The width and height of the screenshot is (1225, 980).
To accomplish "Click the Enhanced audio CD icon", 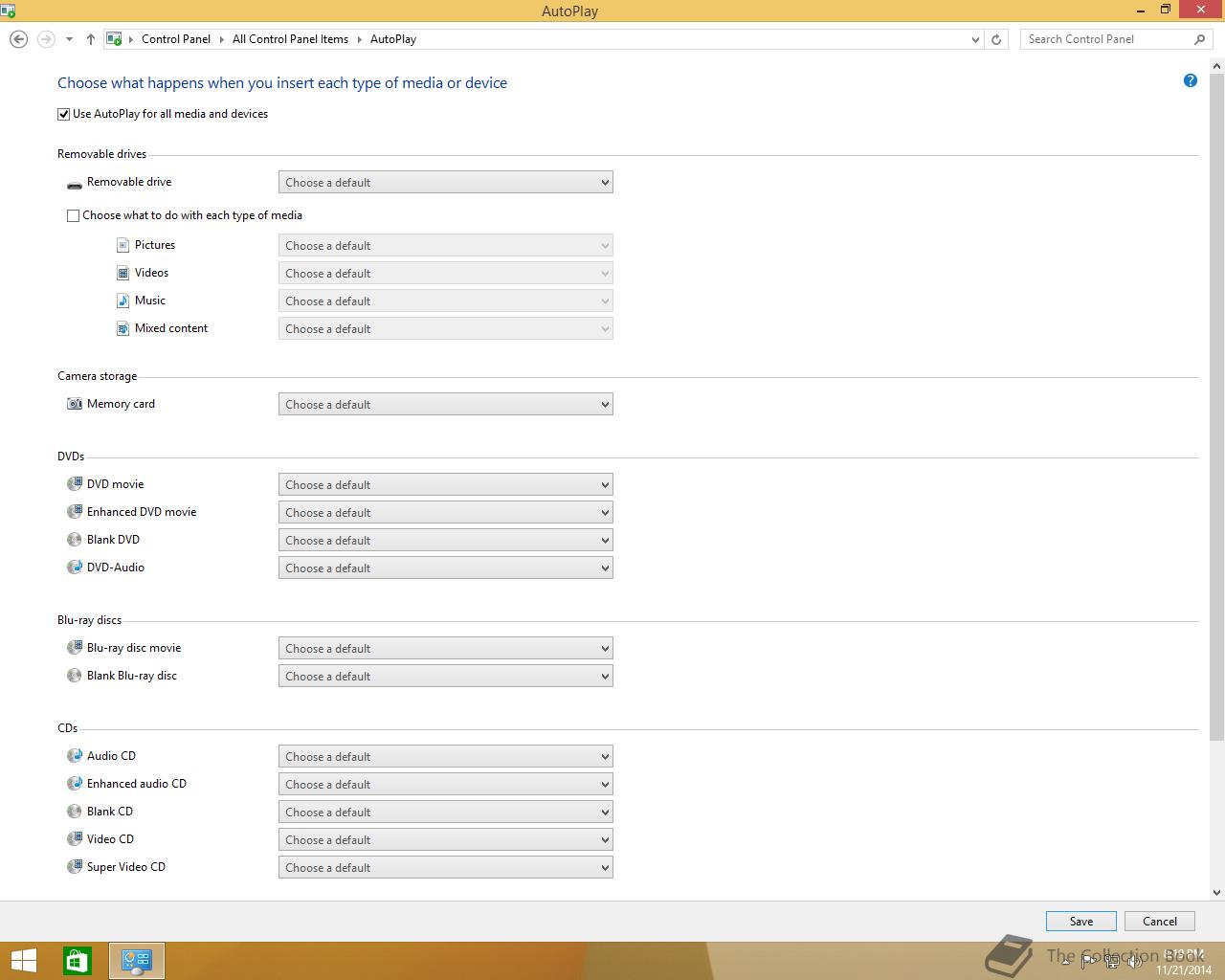I will 75,784.
